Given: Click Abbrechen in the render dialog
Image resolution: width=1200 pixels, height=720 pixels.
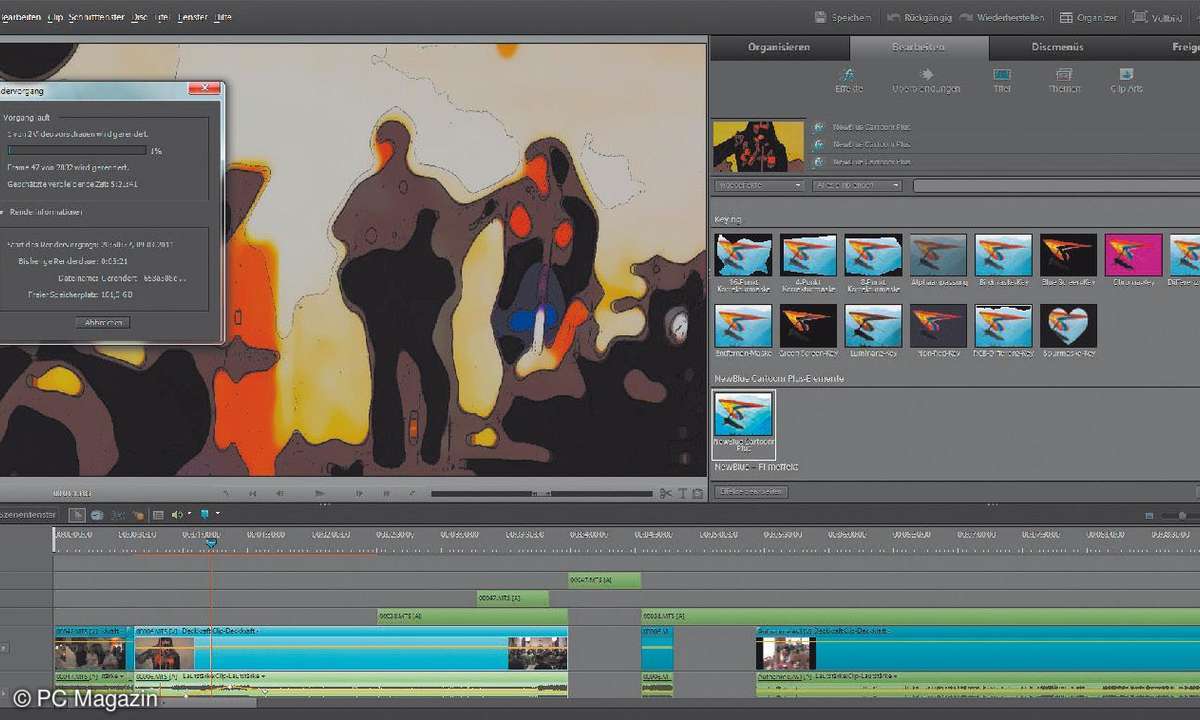Looking at the screenshot, I should (102, 323).
